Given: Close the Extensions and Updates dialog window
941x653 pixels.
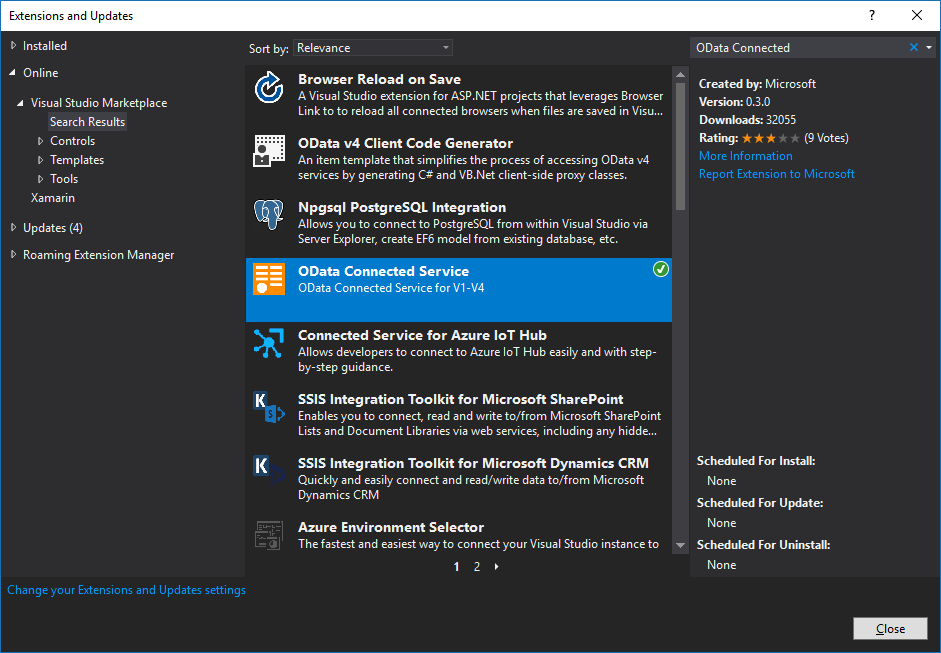Looking at the screenshot, I should pos(916,16).
